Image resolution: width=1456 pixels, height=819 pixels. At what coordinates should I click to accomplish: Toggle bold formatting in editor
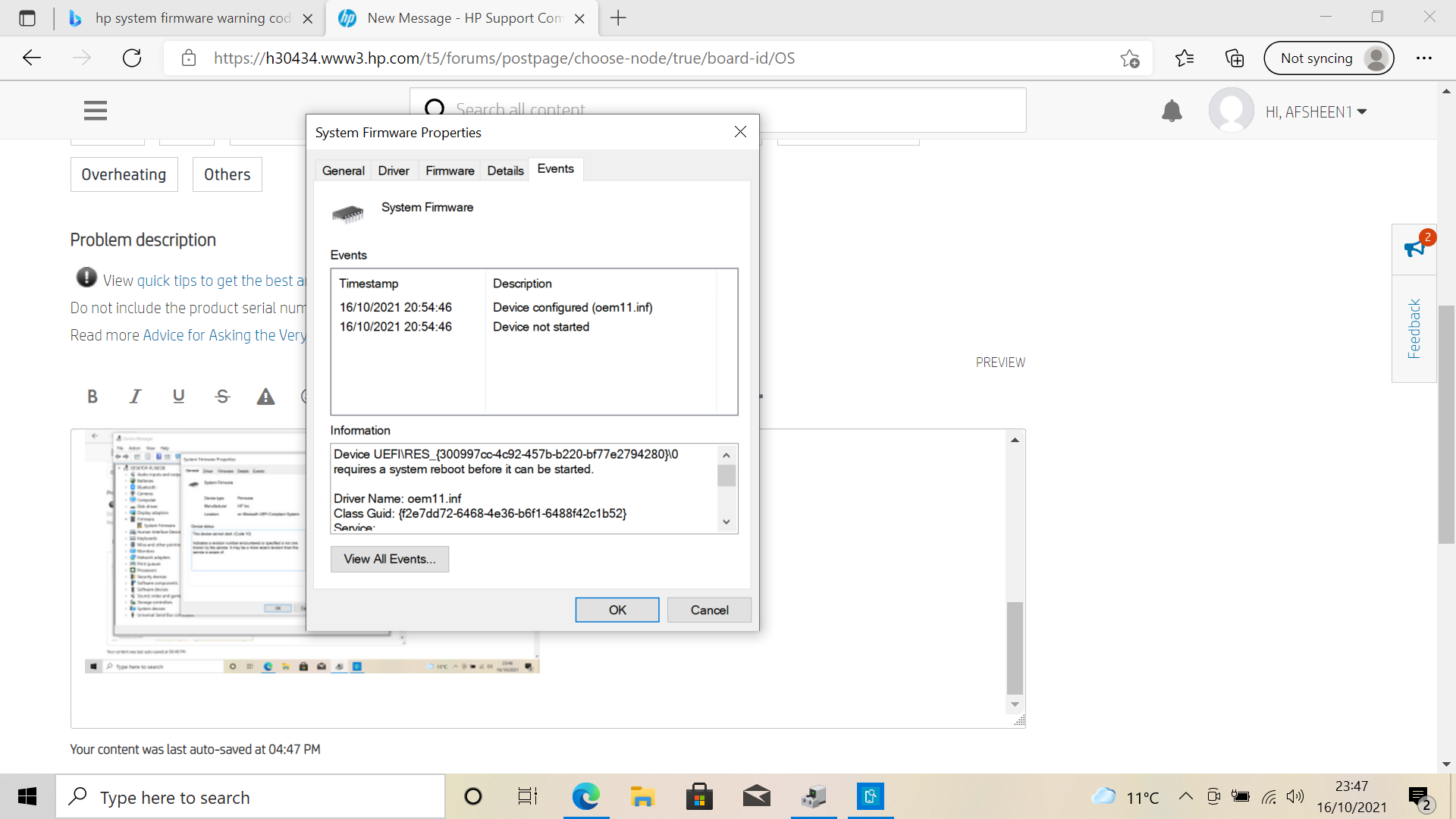click(x=93, y=396)
